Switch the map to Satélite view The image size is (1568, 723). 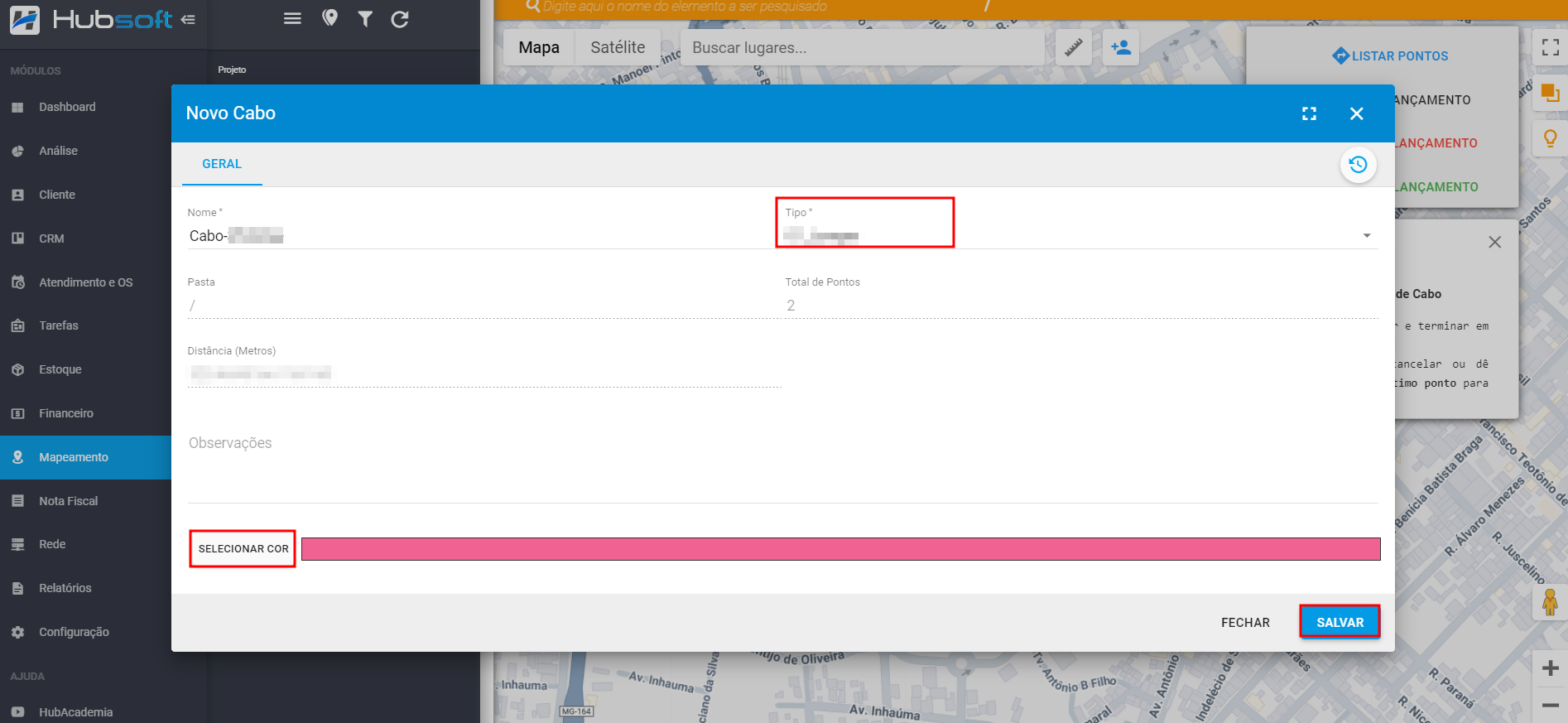click(618, 47)
